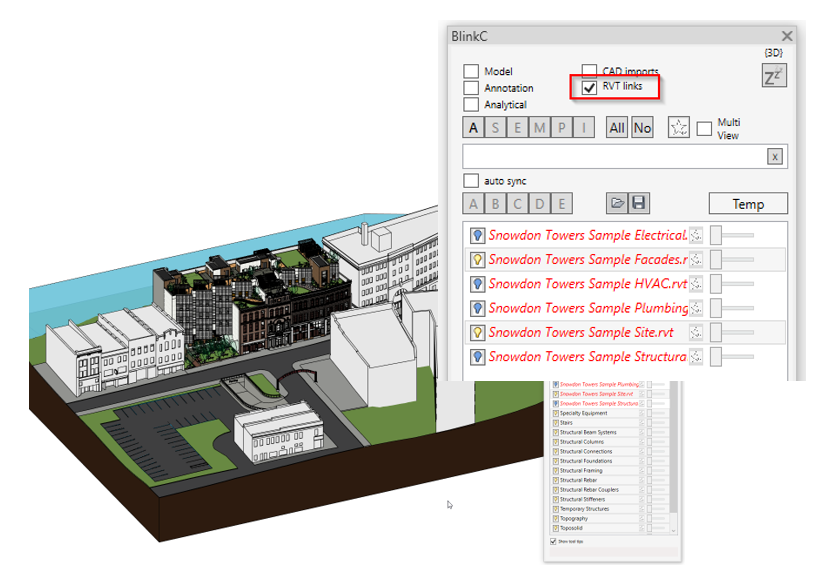Click the dotted star icon on Structural row
The width and height of the screenshot is (840, 588).
695,357
